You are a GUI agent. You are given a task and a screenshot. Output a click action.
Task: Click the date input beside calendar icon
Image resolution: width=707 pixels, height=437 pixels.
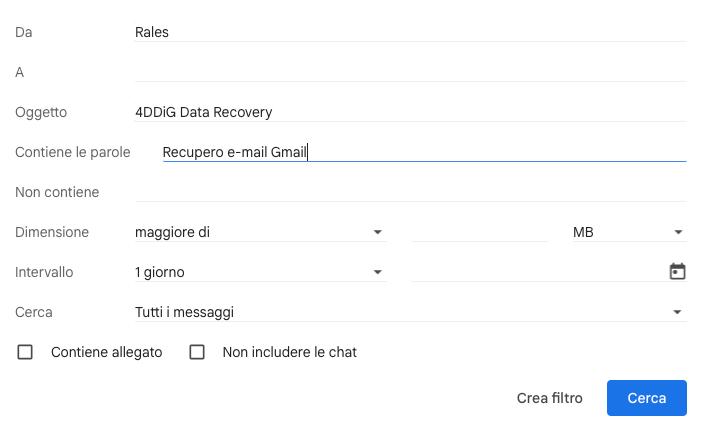[539, 272]
